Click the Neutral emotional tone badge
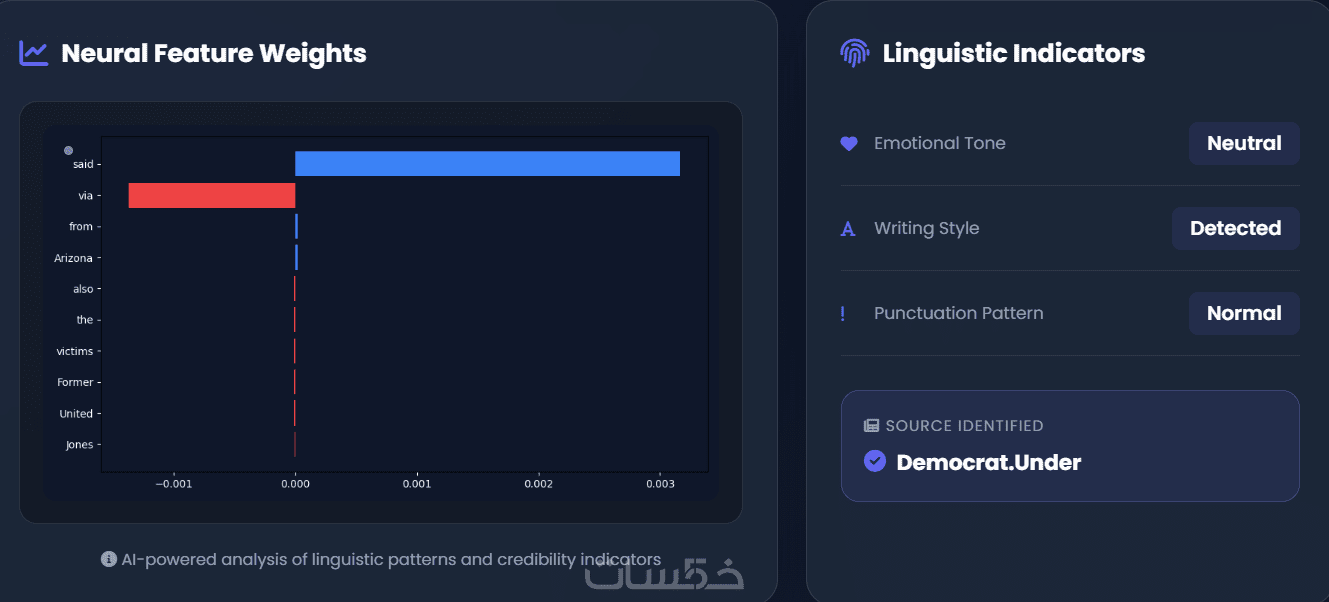 tap(1243, 143)
